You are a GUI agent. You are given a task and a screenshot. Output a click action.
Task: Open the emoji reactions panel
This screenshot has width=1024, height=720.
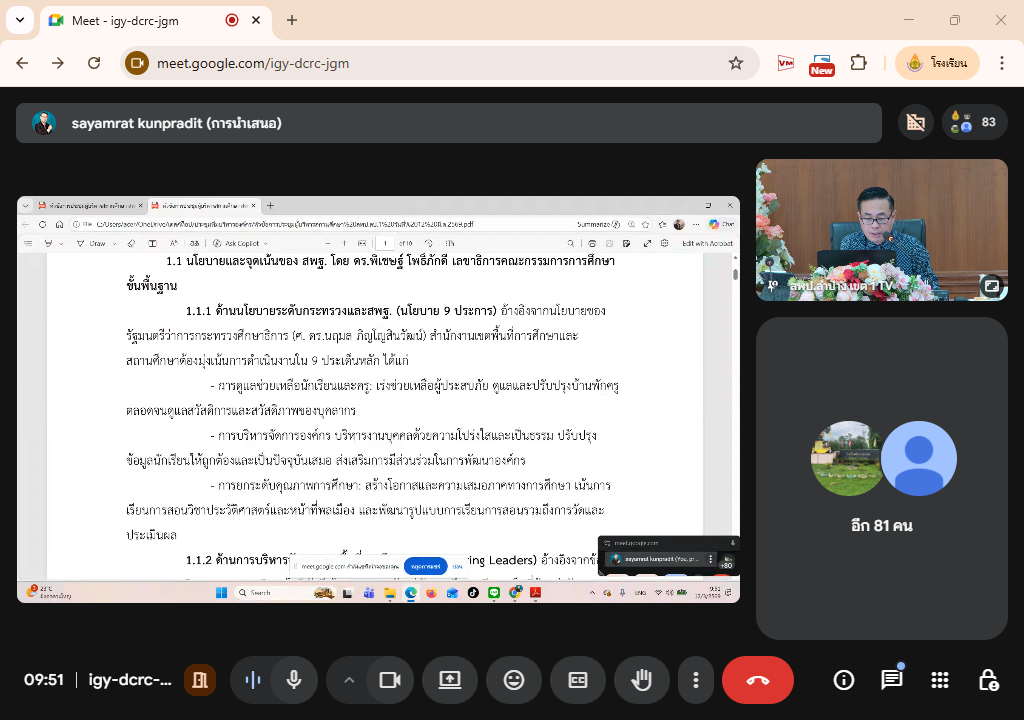514,680
